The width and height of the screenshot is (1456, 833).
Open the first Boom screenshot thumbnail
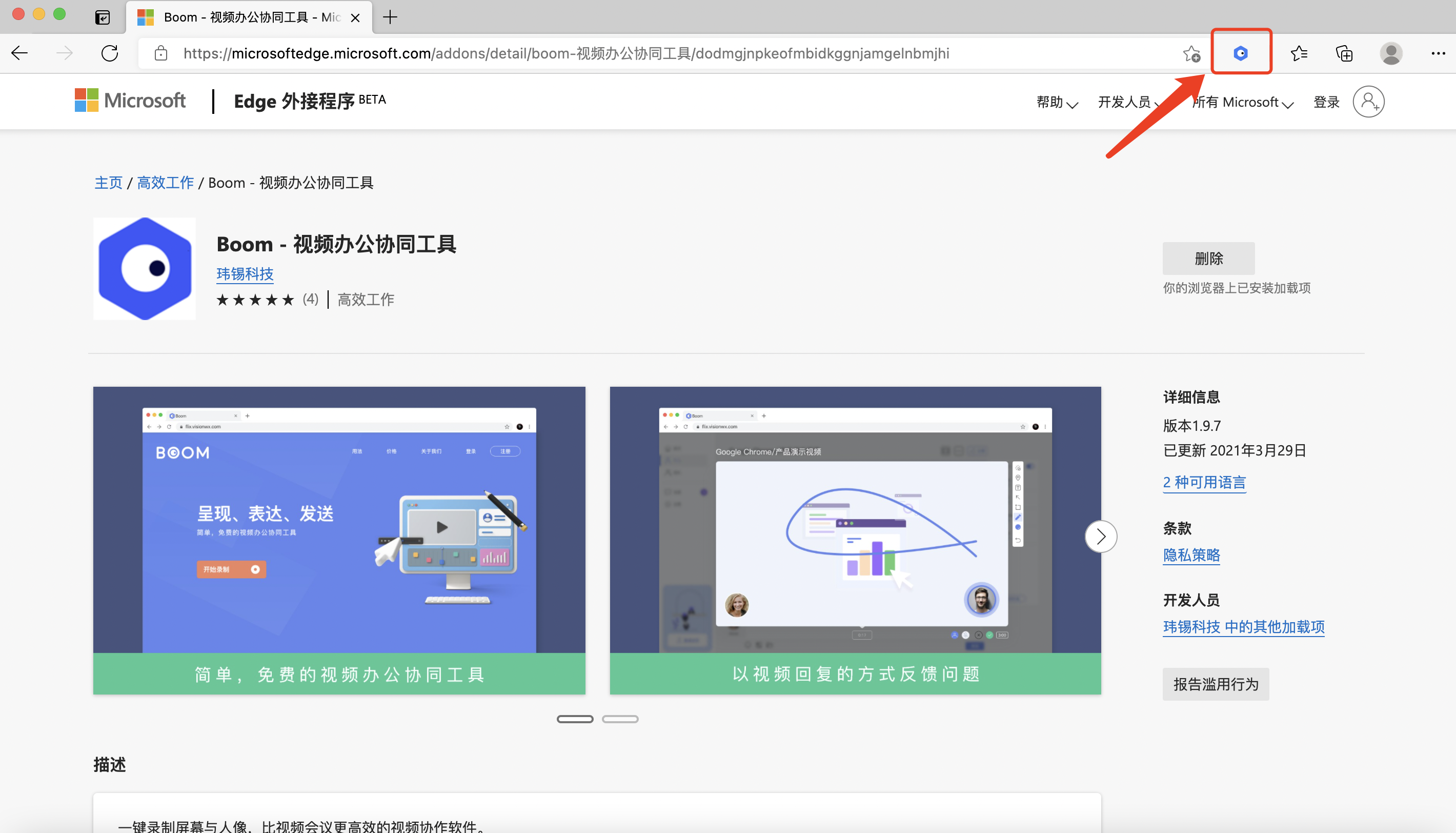(x=339, y=540)
